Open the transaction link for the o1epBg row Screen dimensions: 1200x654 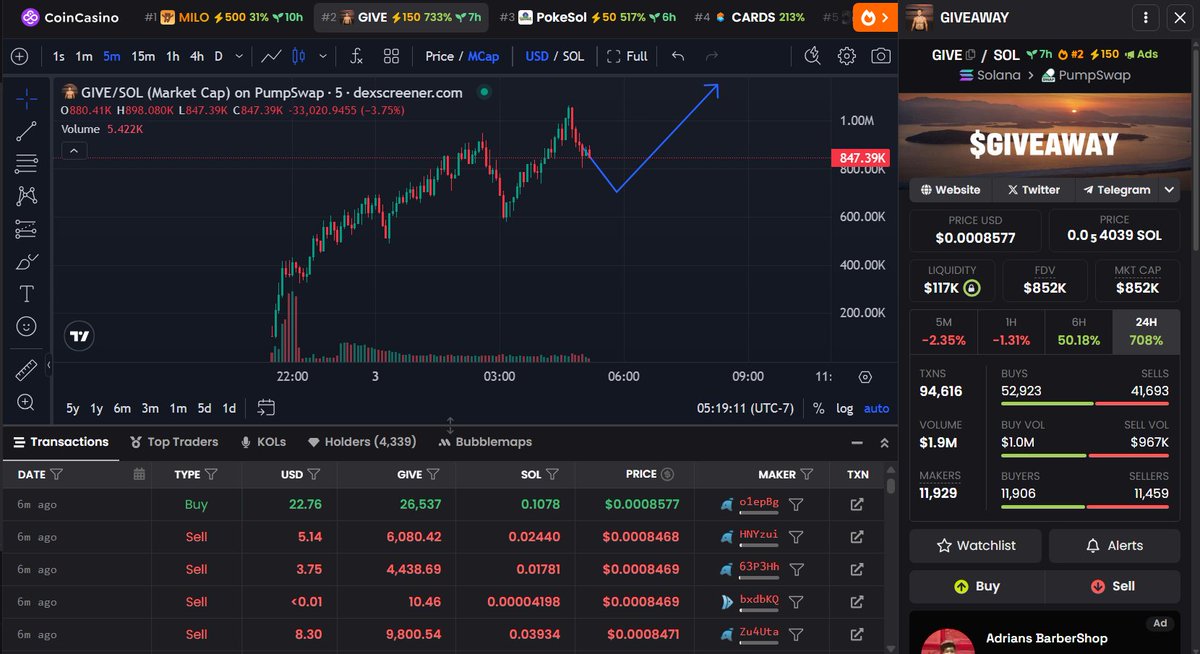click(857, 504)
